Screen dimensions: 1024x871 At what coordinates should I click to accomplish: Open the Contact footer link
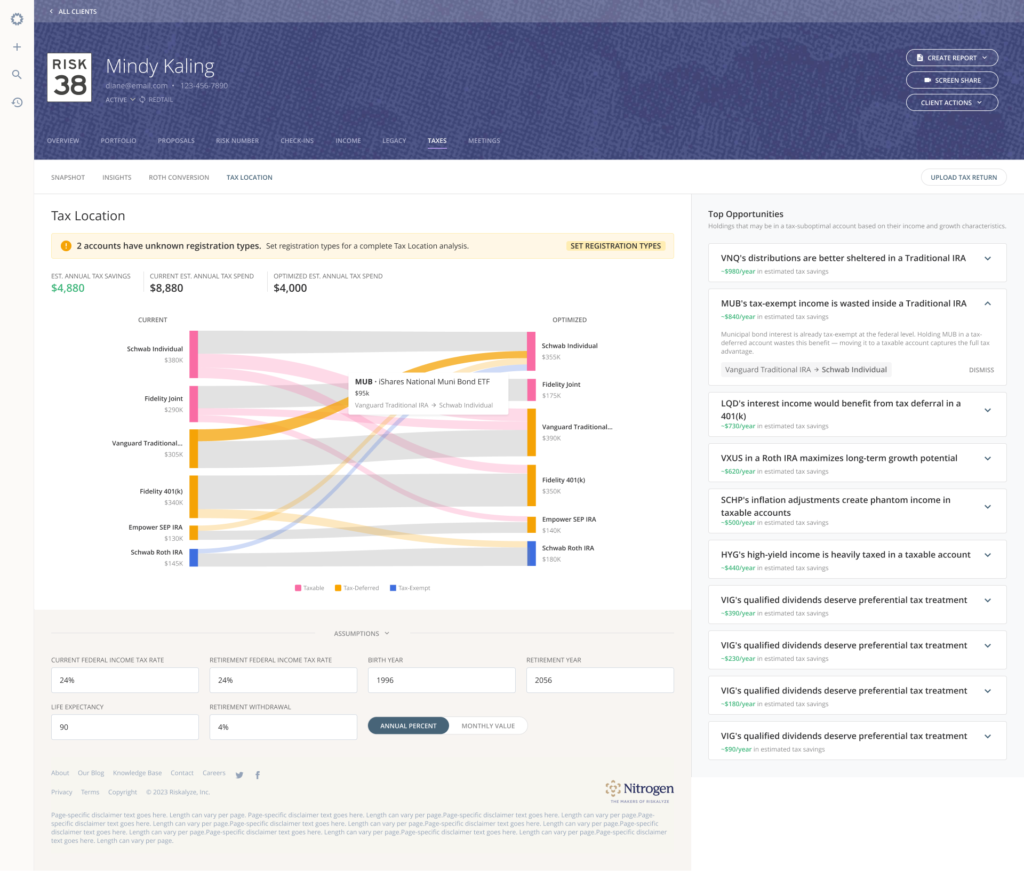[182, 773]
